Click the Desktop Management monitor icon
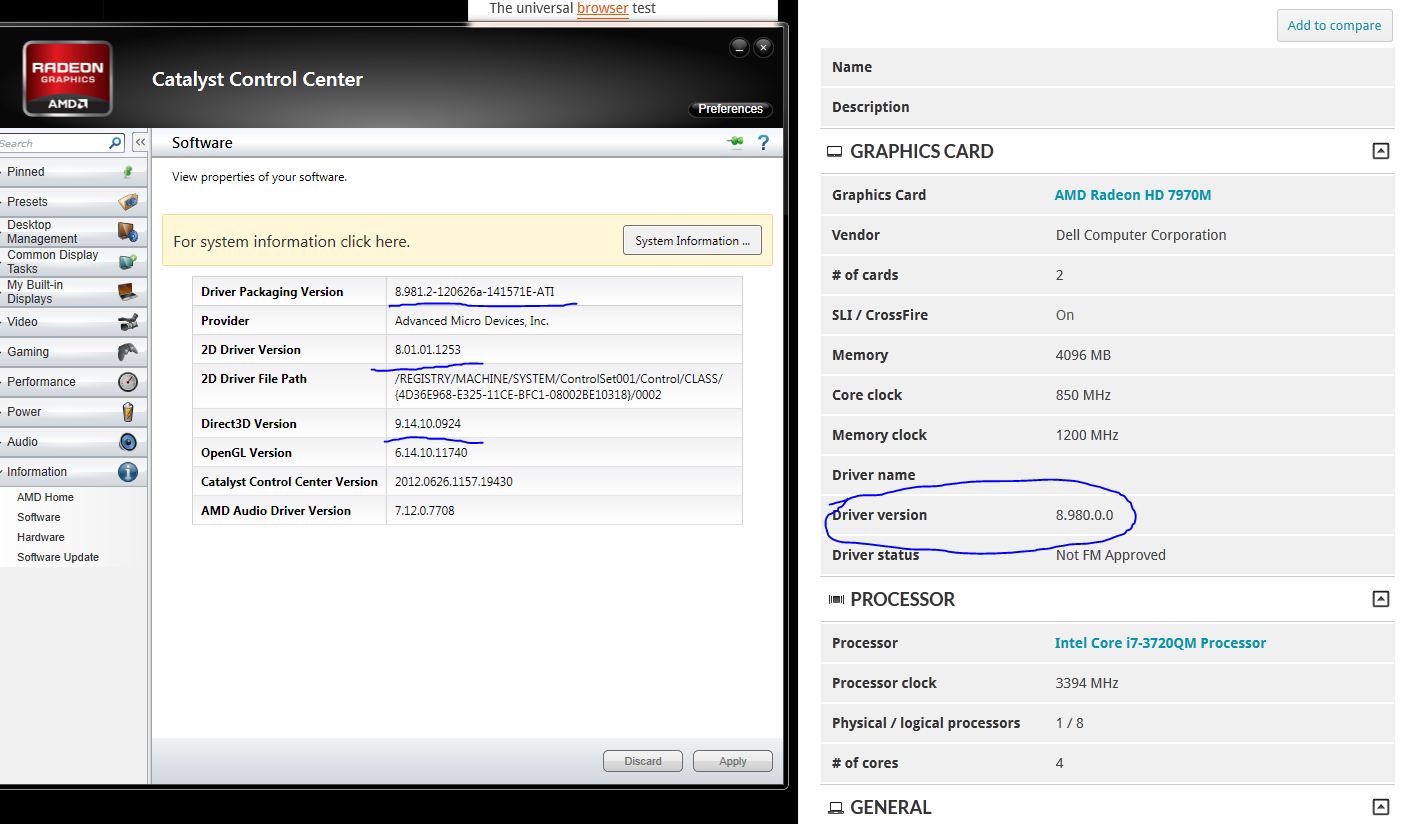Viewport: 1402px width, 824px height. point(128,232)
